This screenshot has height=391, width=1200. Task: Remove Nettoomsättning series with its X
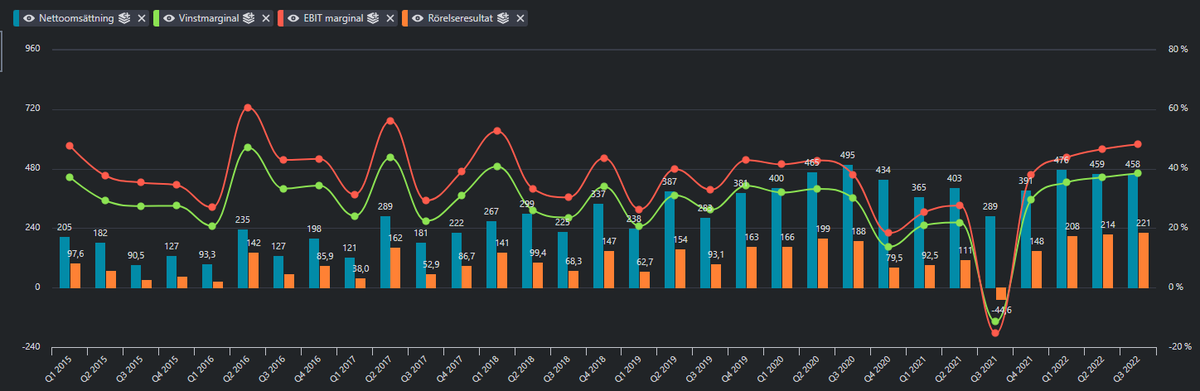[x=142, y=18]
